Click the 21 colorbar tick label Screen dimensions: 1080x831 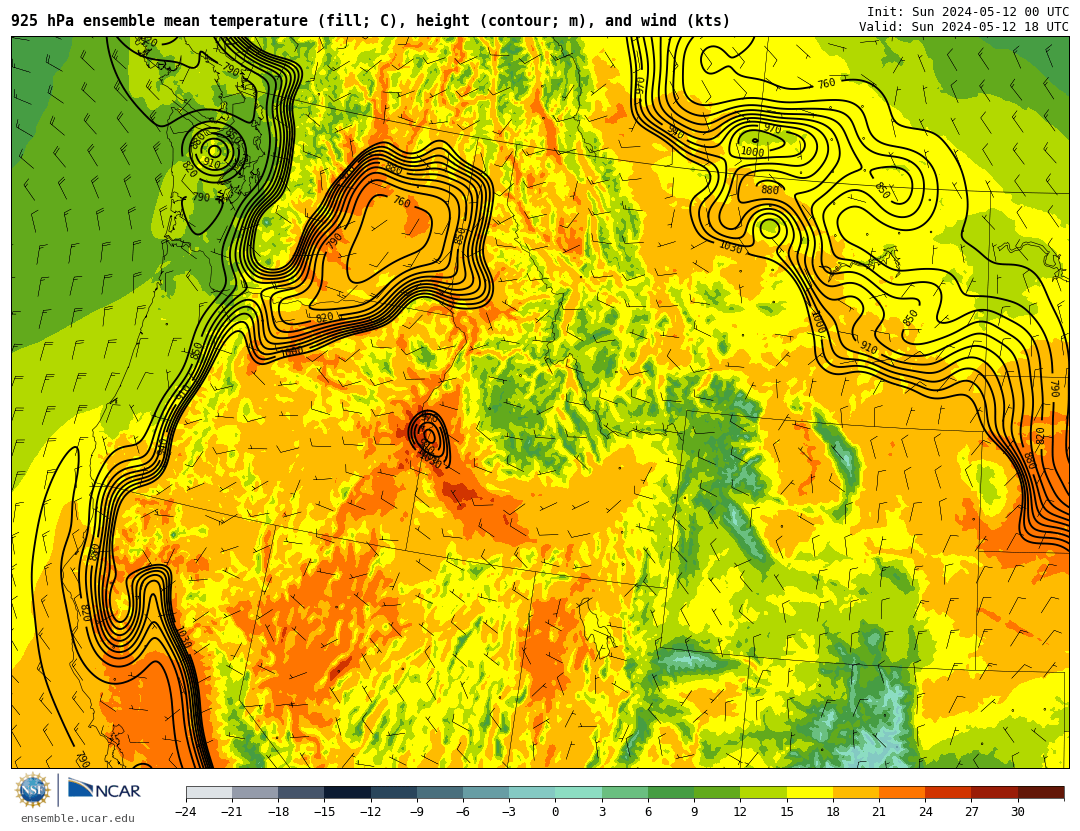click(x=879, y=812)
